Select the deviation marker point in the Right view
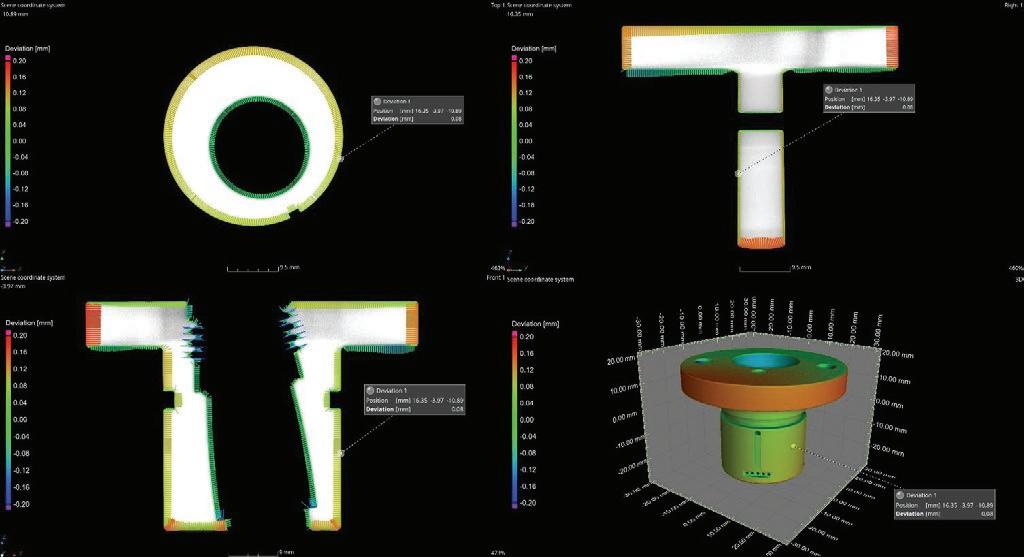This screenshot has width=1024, height=557. (738, 174)
